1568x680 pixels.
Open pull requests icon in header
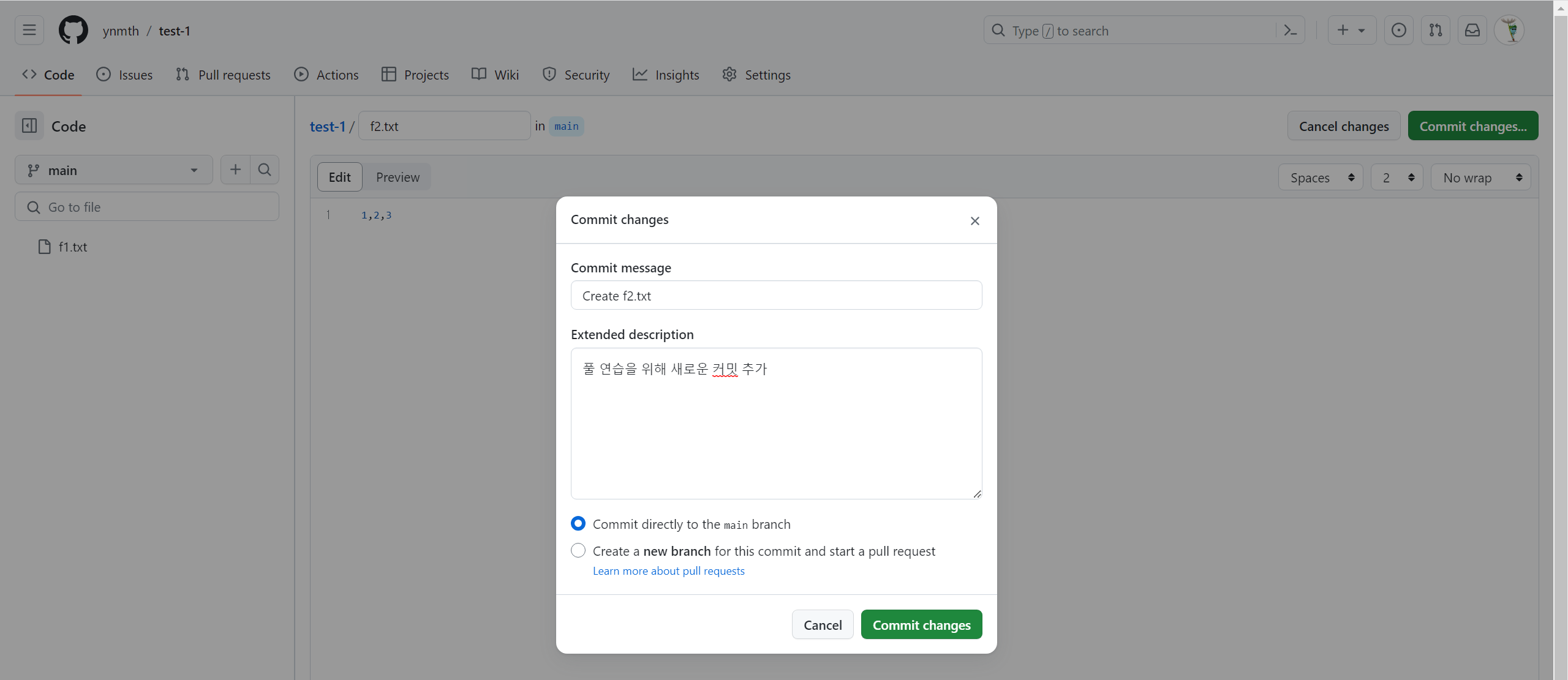(1435, 30)
